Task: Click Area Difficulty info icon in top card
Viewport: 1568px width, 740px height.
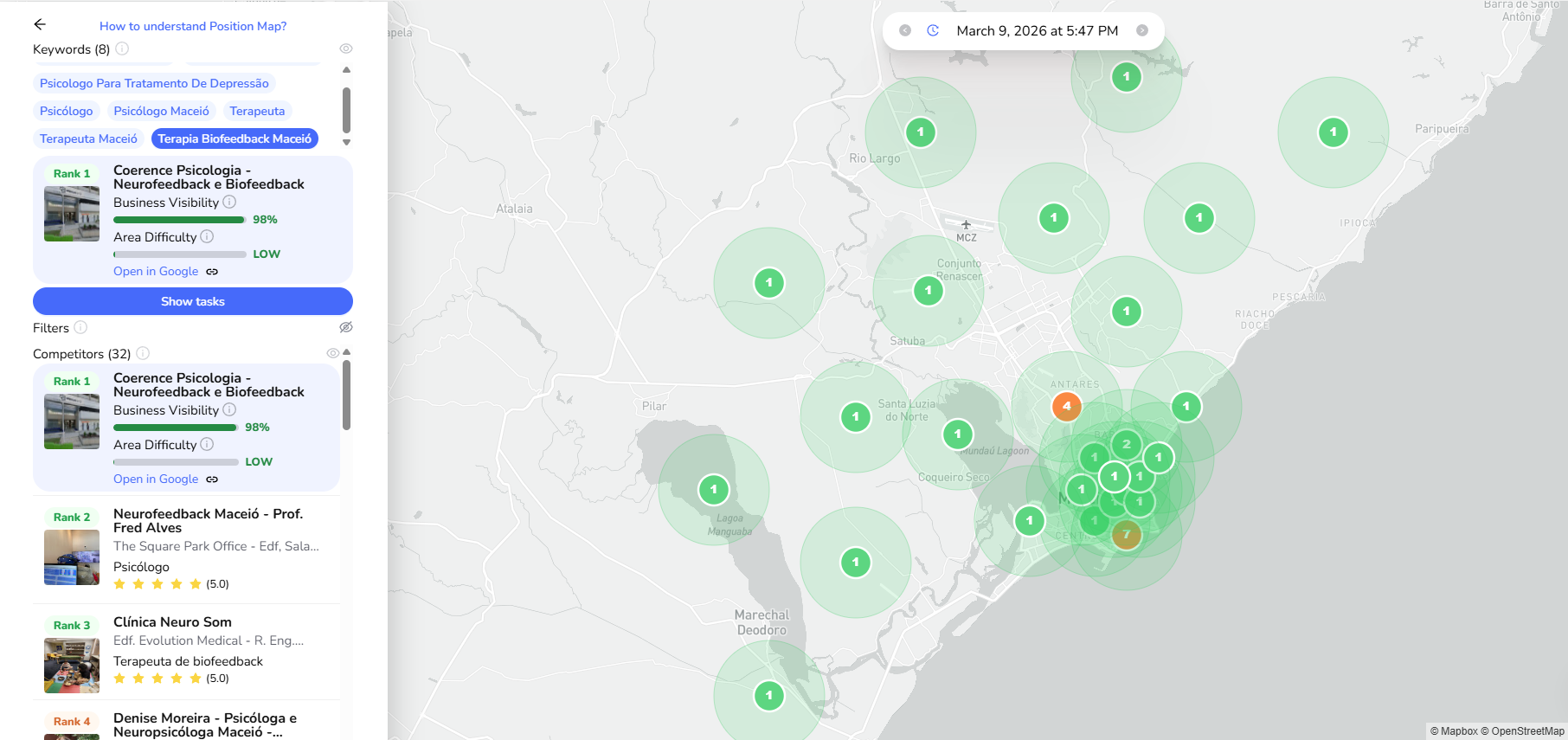Action: click(x=207, y=236)
